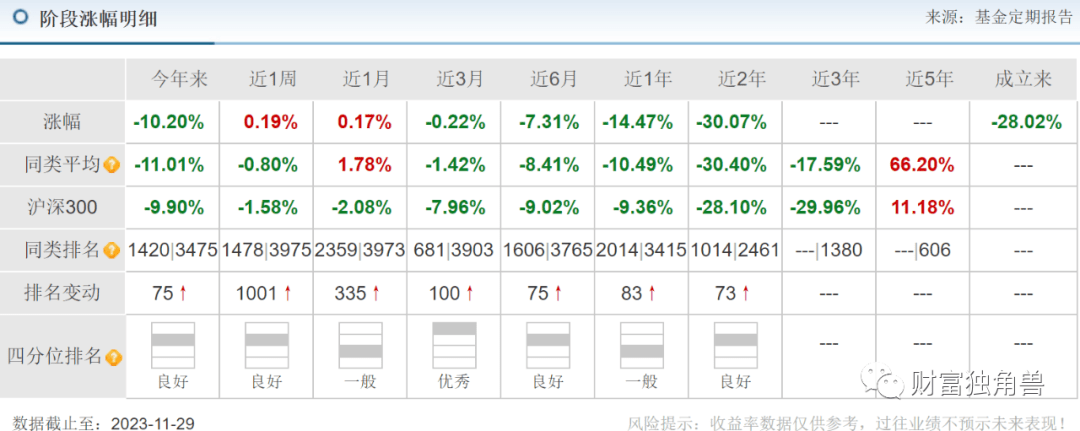Click ranking cell 2359|3973
The image size is (1080, 431).
[360, 251]
